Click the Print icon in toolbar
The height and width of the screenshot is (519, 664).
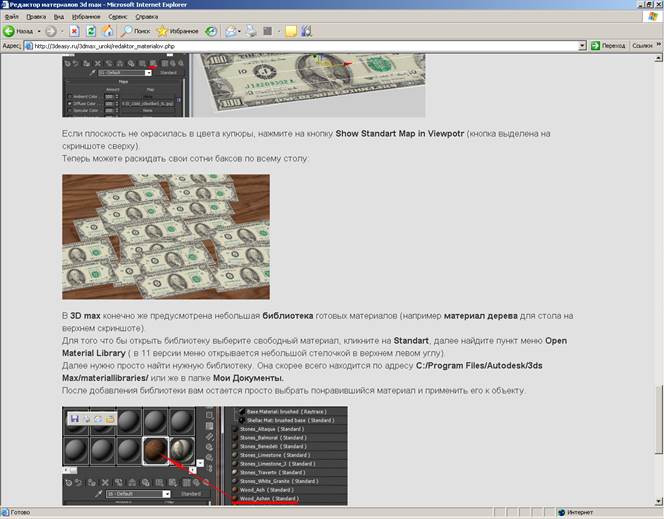[x=252, y=31]
